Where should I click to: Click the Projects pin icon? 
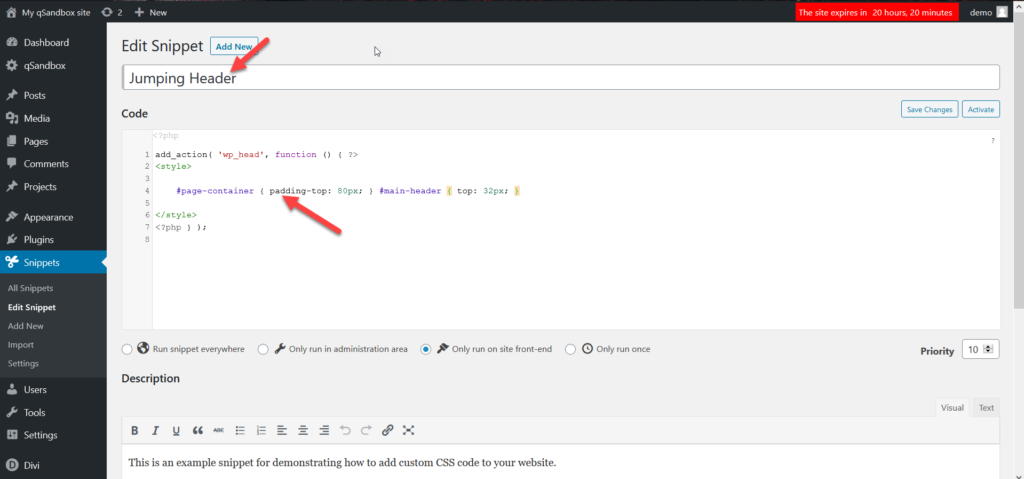click(12, 186)
